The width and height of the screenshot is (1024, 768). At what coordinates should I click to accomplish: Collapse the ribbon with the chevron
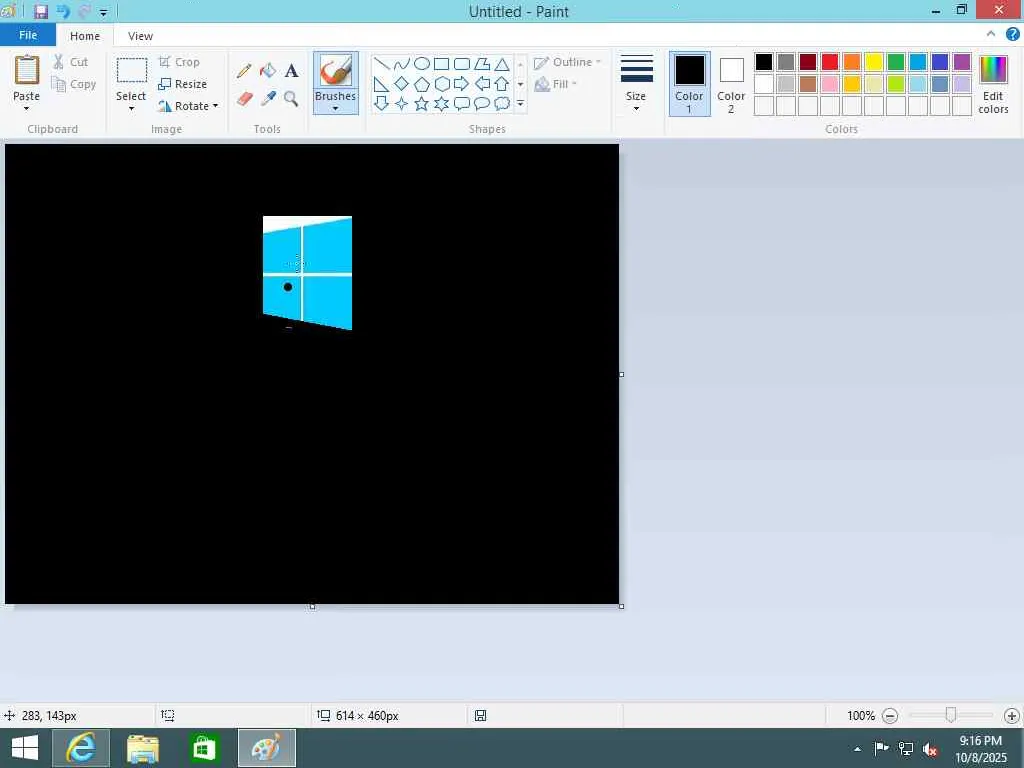tap(991, 34)
